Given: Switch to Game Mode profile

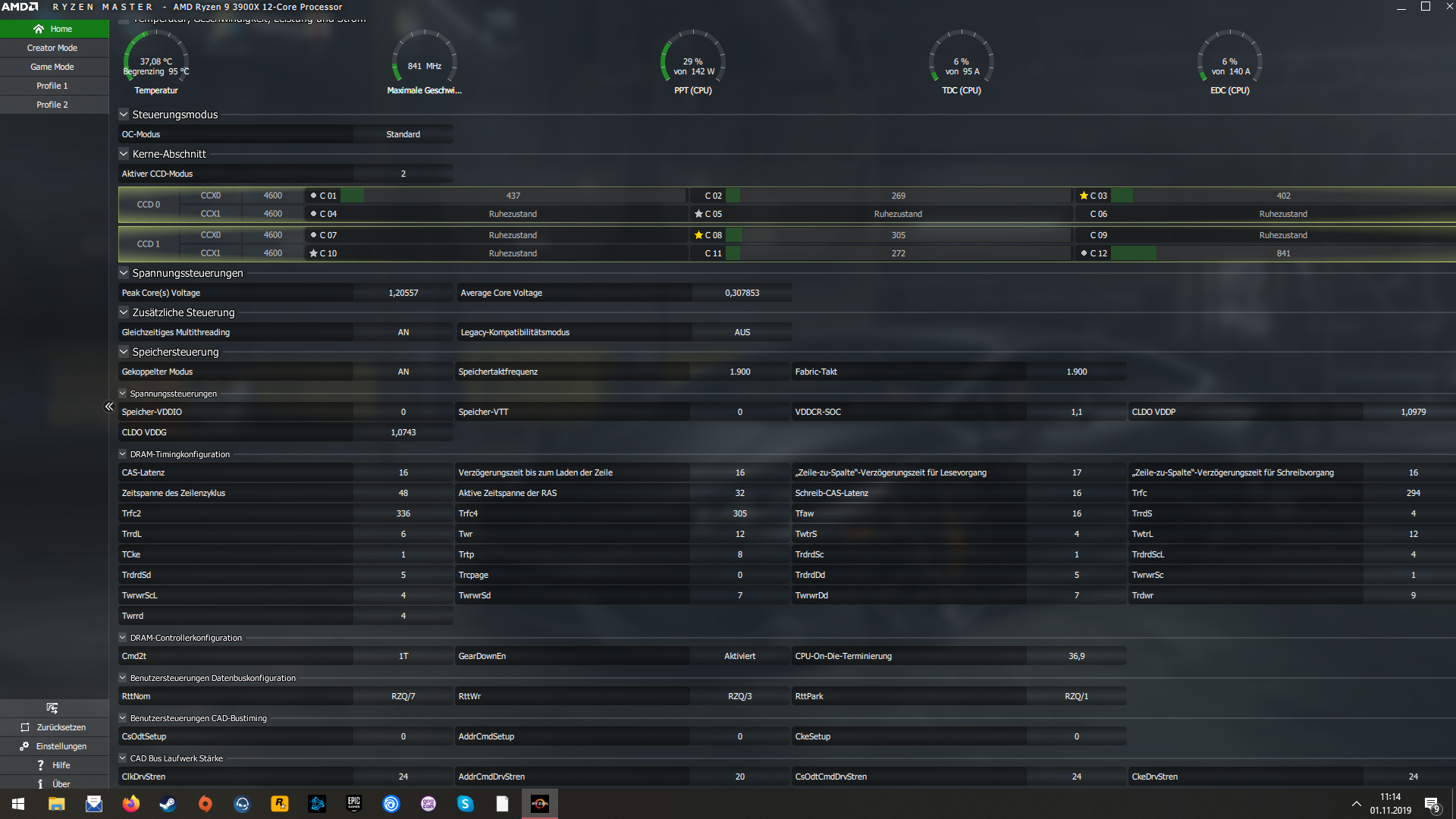Looking at the screenshot, I should pyautogui.click(x=52, y=67).
